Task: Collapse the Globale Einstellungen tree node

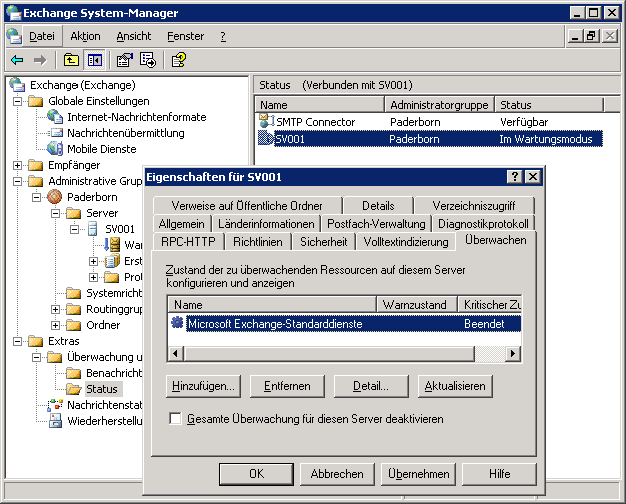Action: [x=17, y=101]
